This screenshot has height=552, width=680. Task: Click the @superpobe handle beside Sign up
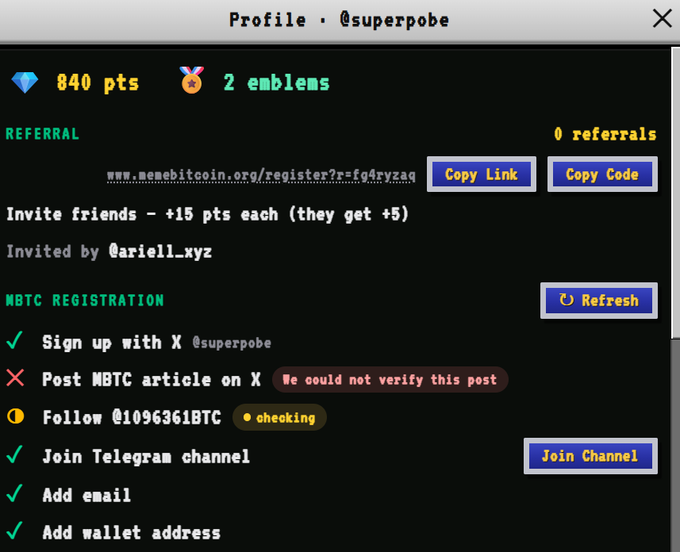(x=232, y=343)
